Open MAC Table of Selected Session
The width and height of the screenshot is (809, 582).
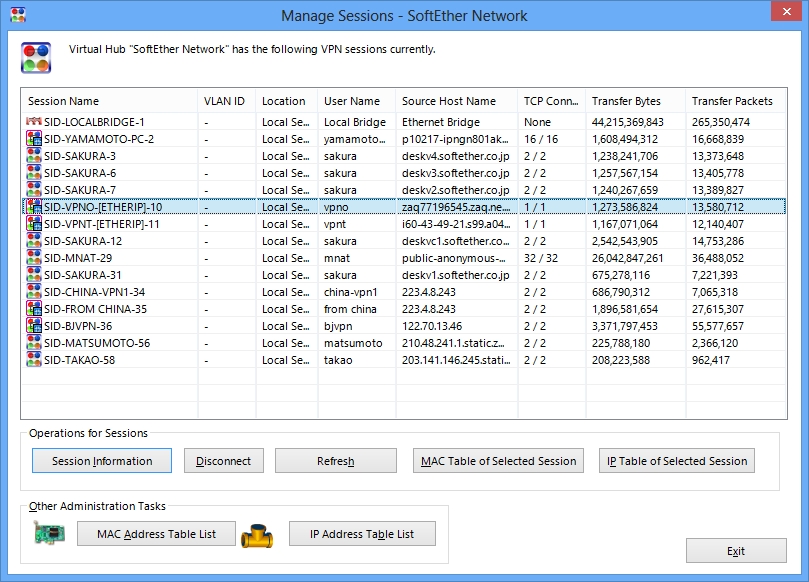pos(498,461)
